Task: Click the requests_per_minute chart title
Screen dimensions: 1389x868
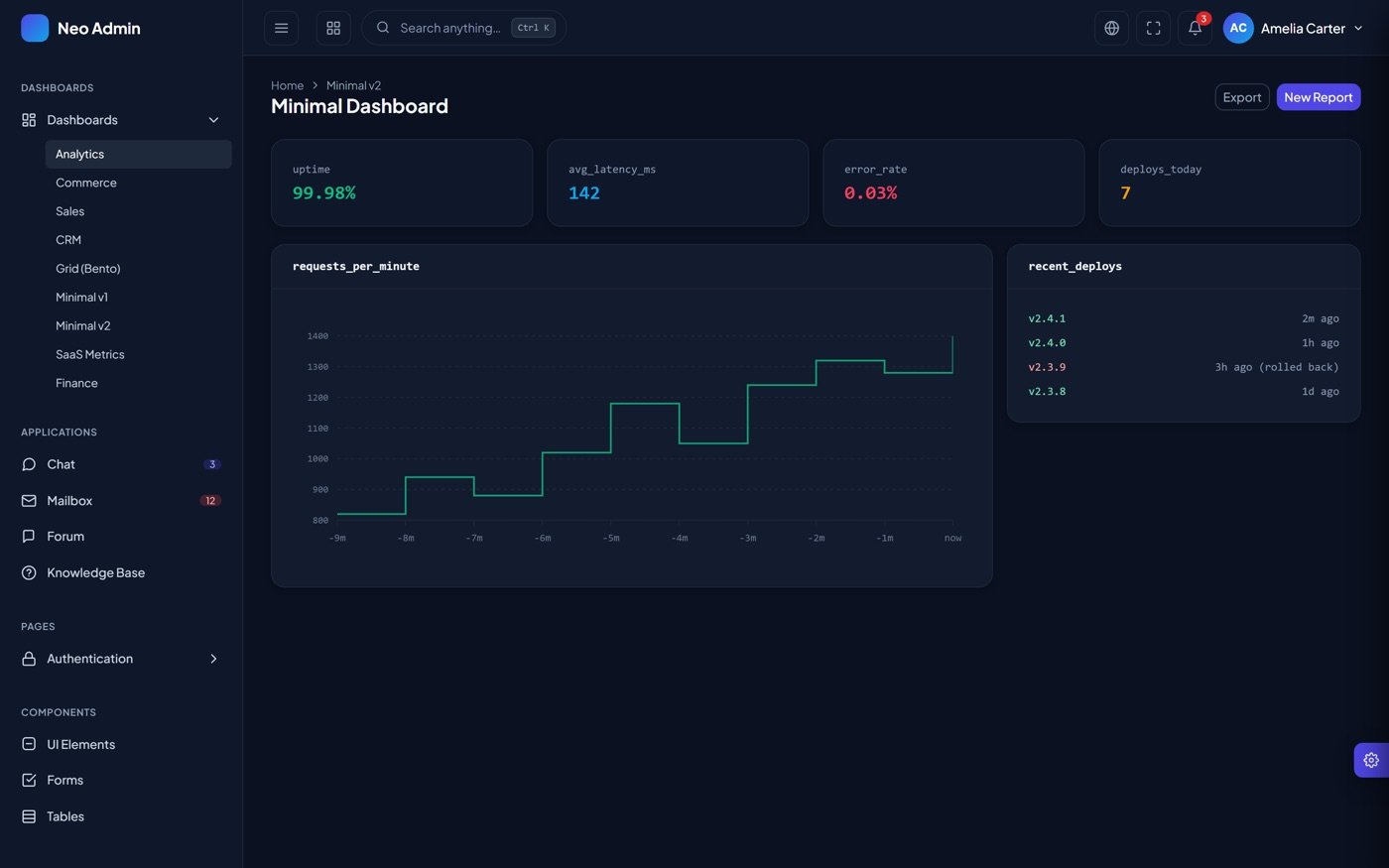Action: (x=356, y=266)
